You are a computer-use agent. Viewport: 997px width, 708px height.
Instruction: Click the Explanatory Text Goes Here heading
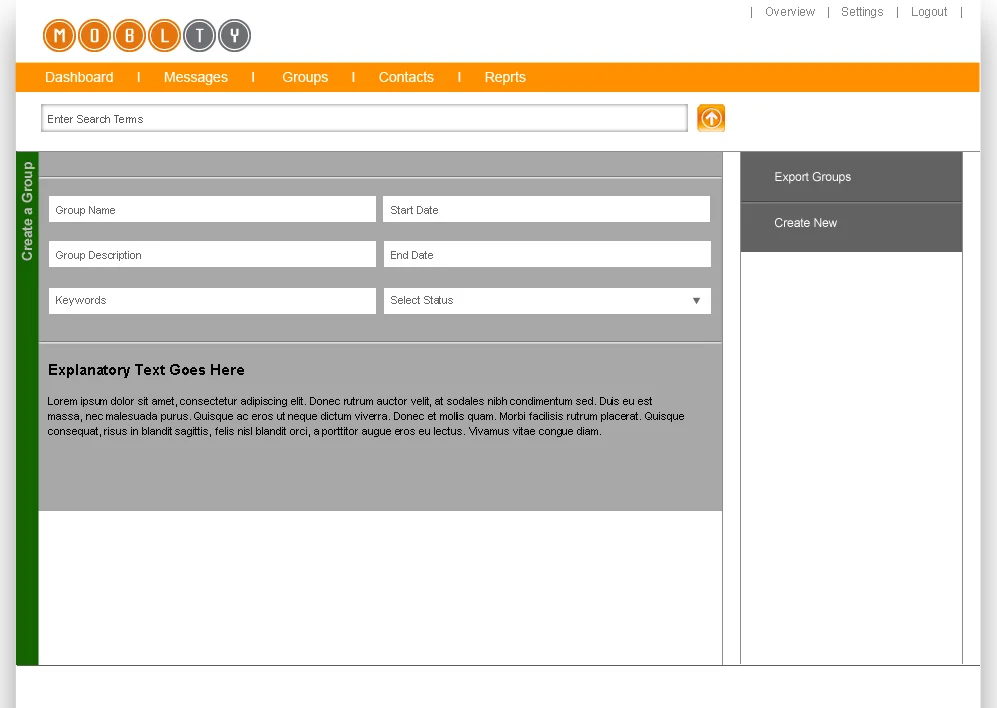[146, 370]
